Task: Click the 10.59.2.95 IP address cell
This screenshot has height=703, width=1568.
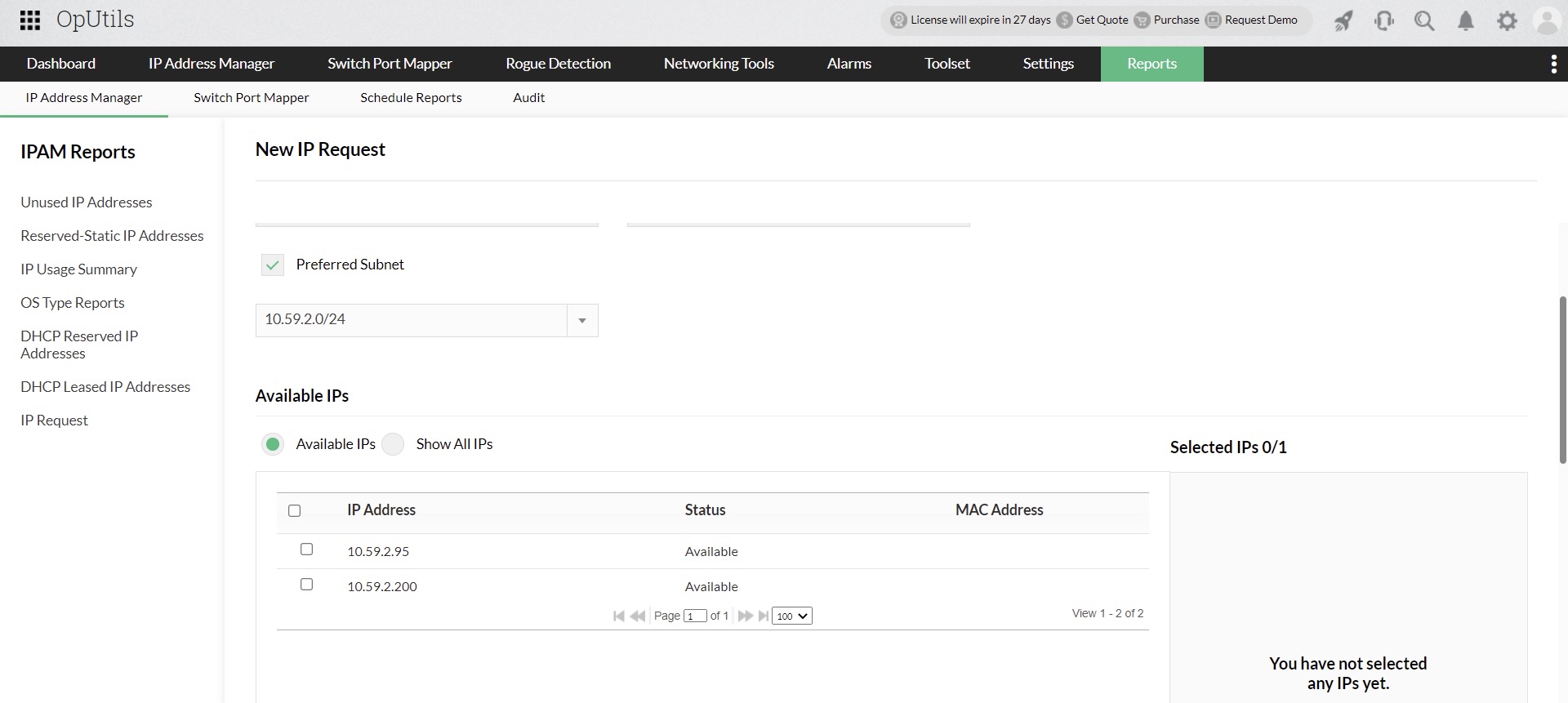Action: [x=378, y=552]
